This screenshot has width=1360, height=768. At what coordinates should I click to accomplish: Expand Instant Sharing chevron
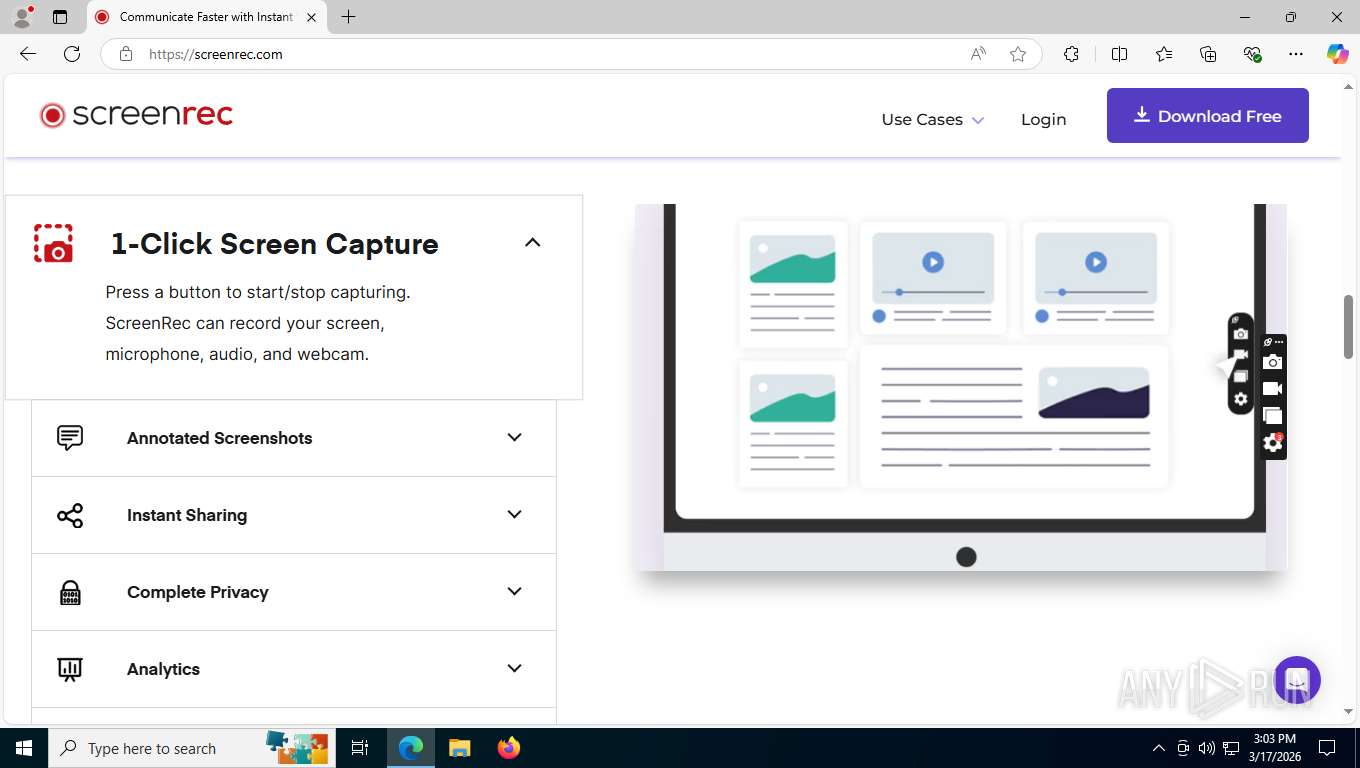(x=514, y=514)
